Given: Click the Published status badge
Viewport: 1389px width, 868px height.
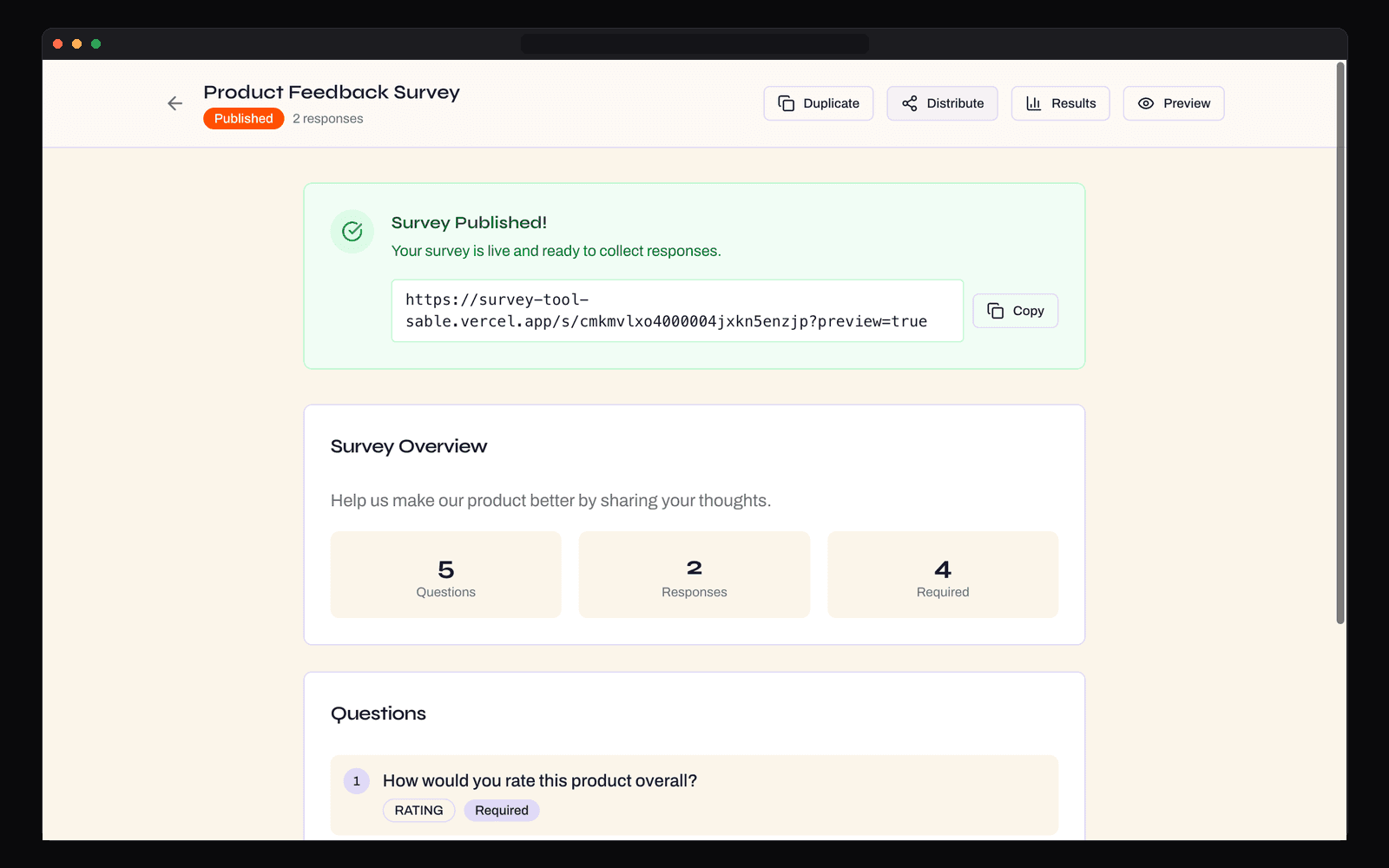Looking at the screenshot, I should tap(243, 118).
